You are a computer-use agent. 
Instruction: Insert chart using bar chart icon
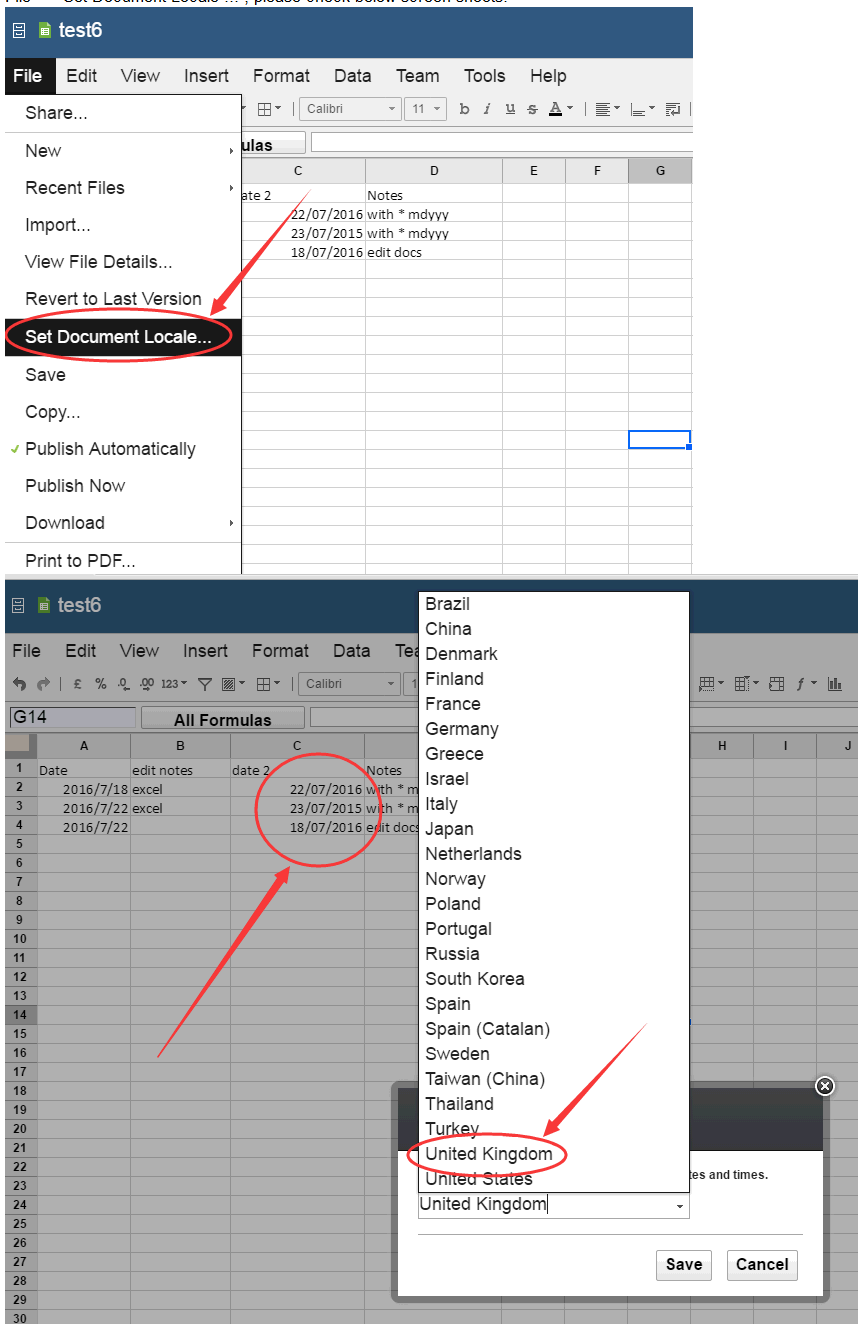tap(835, 684)
